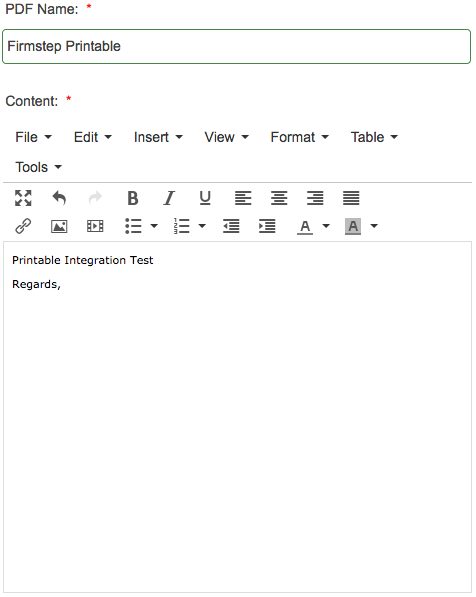The height and width of the screenshot is (597, 476).
Task: Open the Insert menu
Action: [x=158, y=137]
